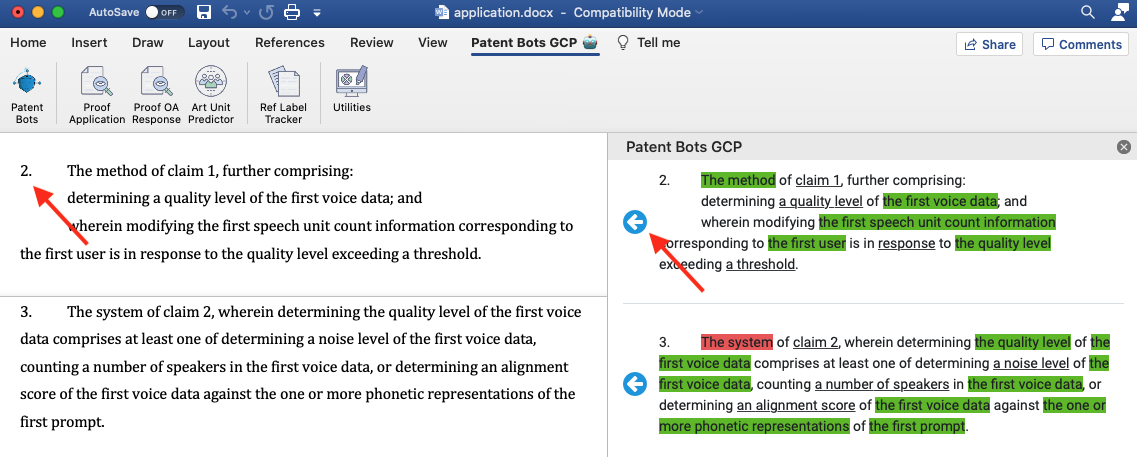The width and height of the screenshot is (1137, 457).
Task: Open Ref Label Tracker
Action: point(284,96)
